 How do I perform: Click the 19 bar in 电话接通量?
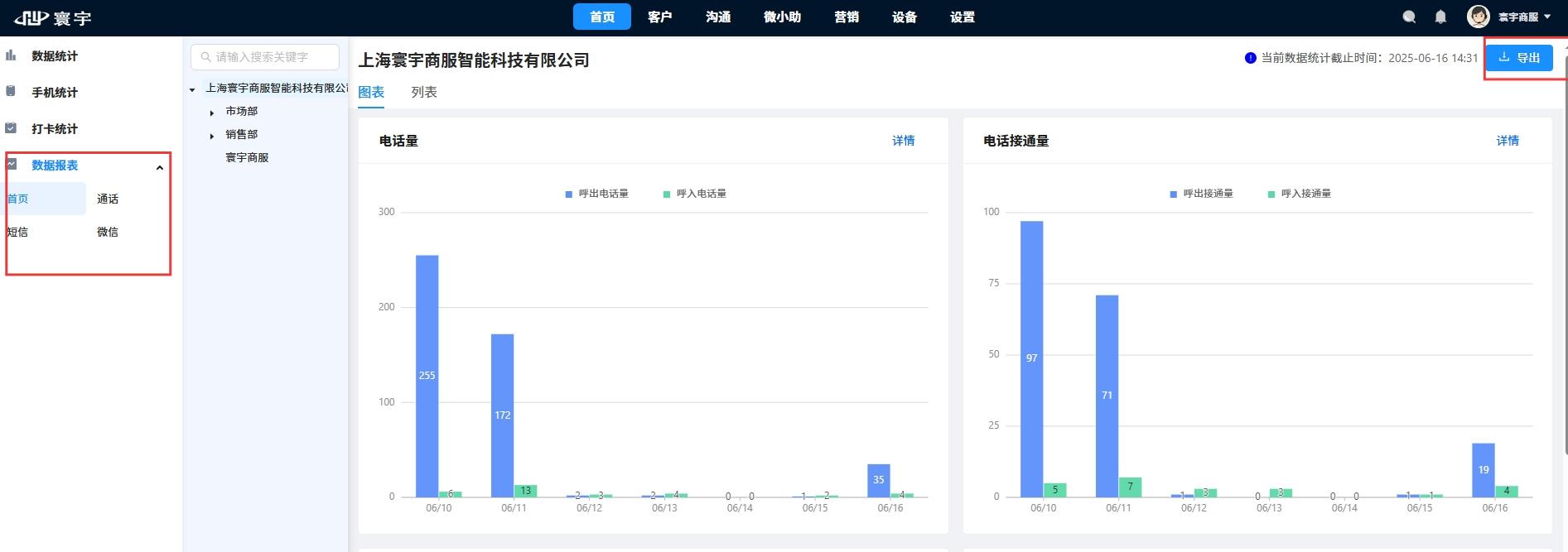[x=1483, y=470]
